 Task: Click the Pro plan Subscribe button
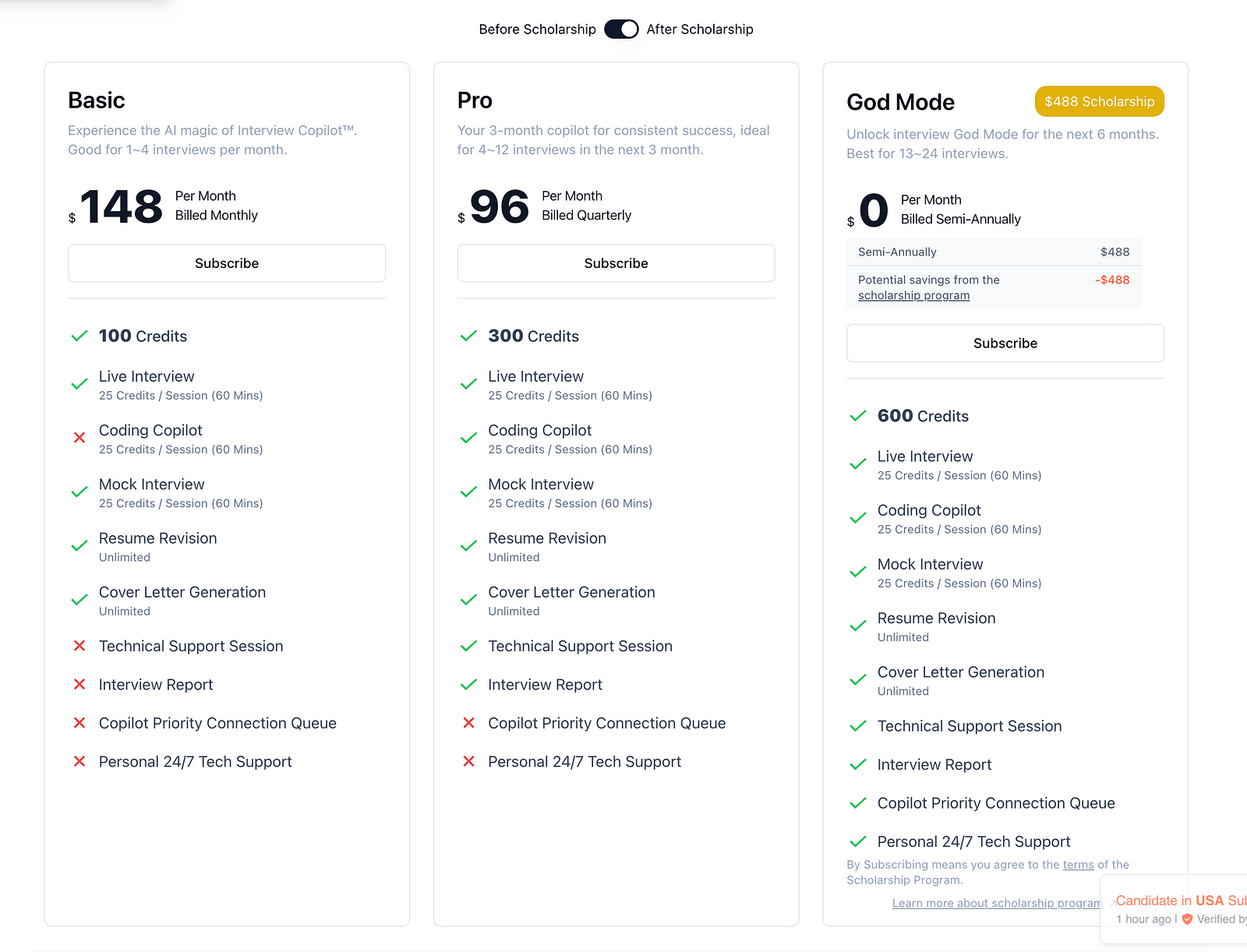tap(616, 263)
